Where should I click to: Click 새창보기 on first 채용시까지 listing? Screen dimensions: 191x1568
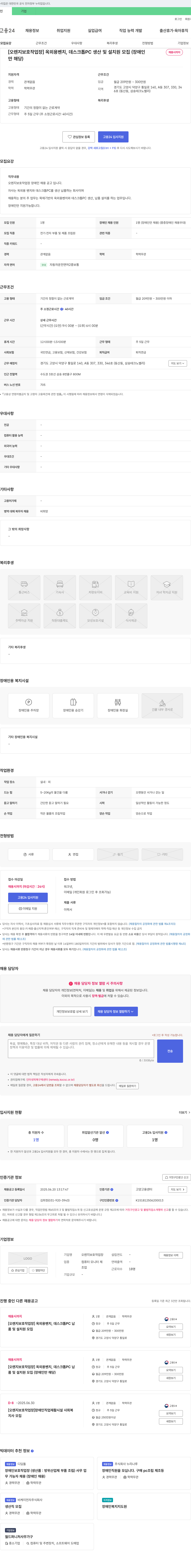coord(171,1335)
